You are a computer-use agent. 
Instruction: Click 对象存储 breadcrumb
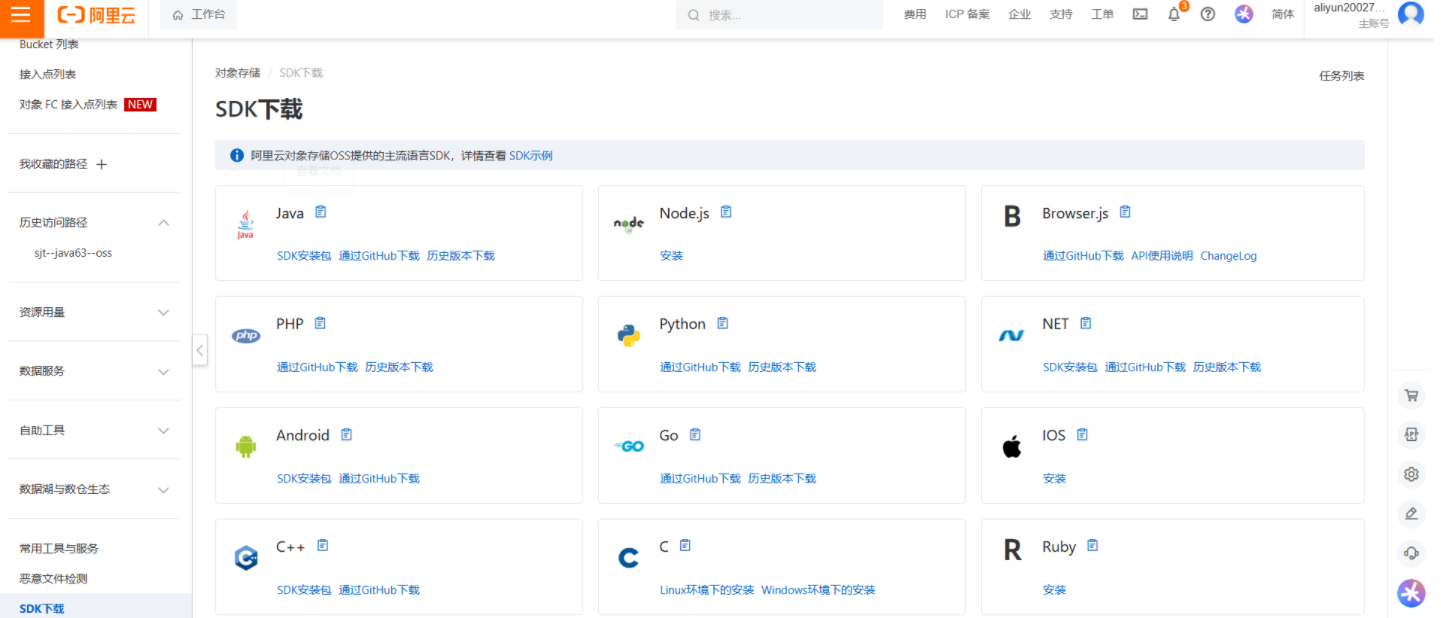pyautogui.click(x=237, y=73)
